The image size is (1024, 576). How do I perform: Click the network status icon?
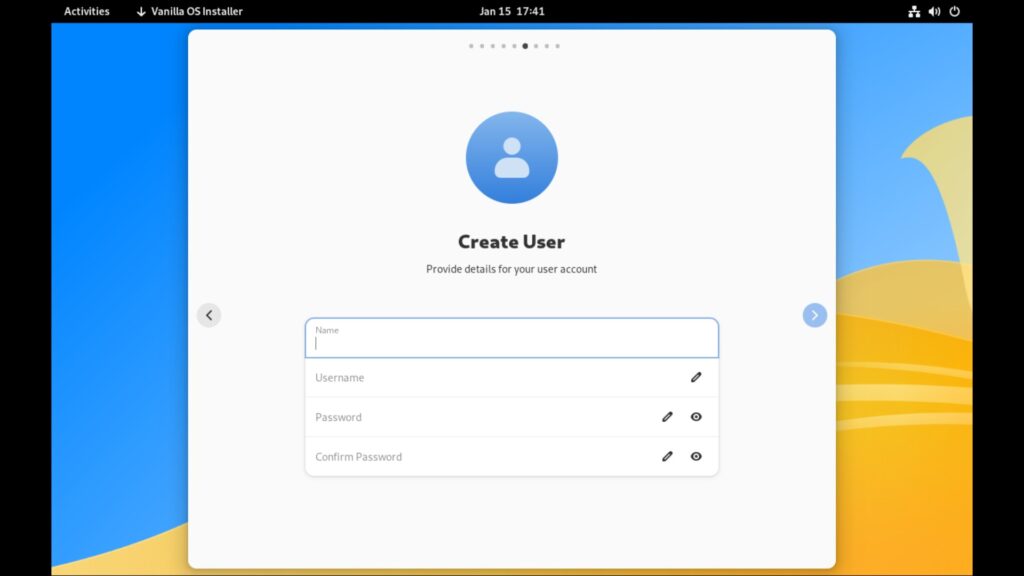pos(914,11)
